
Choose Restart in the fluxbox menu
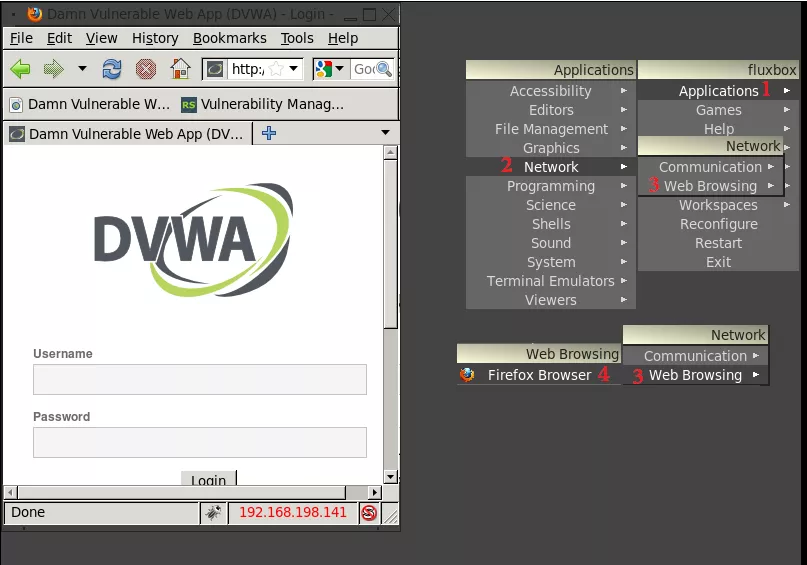pyautogui.click(x=718, y=243)
